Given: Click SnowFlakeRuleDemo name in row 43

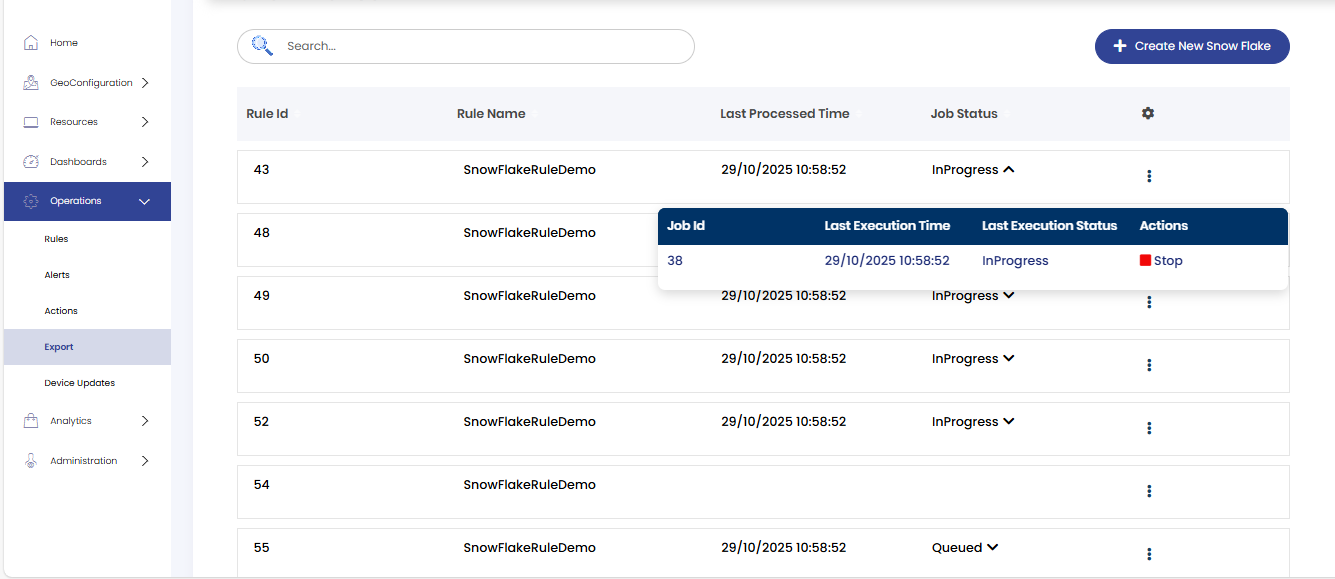Looking at the screenshot, I should [529, 170].
